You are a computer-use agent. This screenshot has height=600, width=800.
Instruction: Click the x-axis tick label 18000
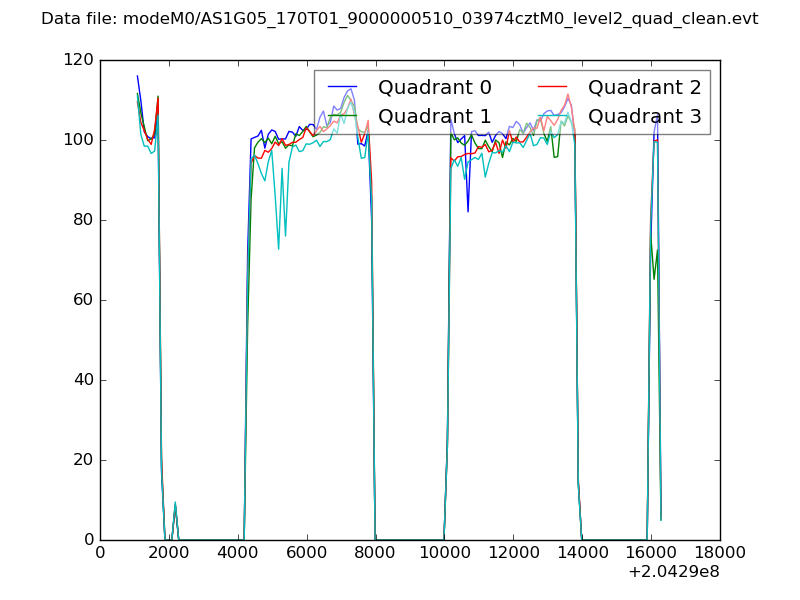point(719,553)
